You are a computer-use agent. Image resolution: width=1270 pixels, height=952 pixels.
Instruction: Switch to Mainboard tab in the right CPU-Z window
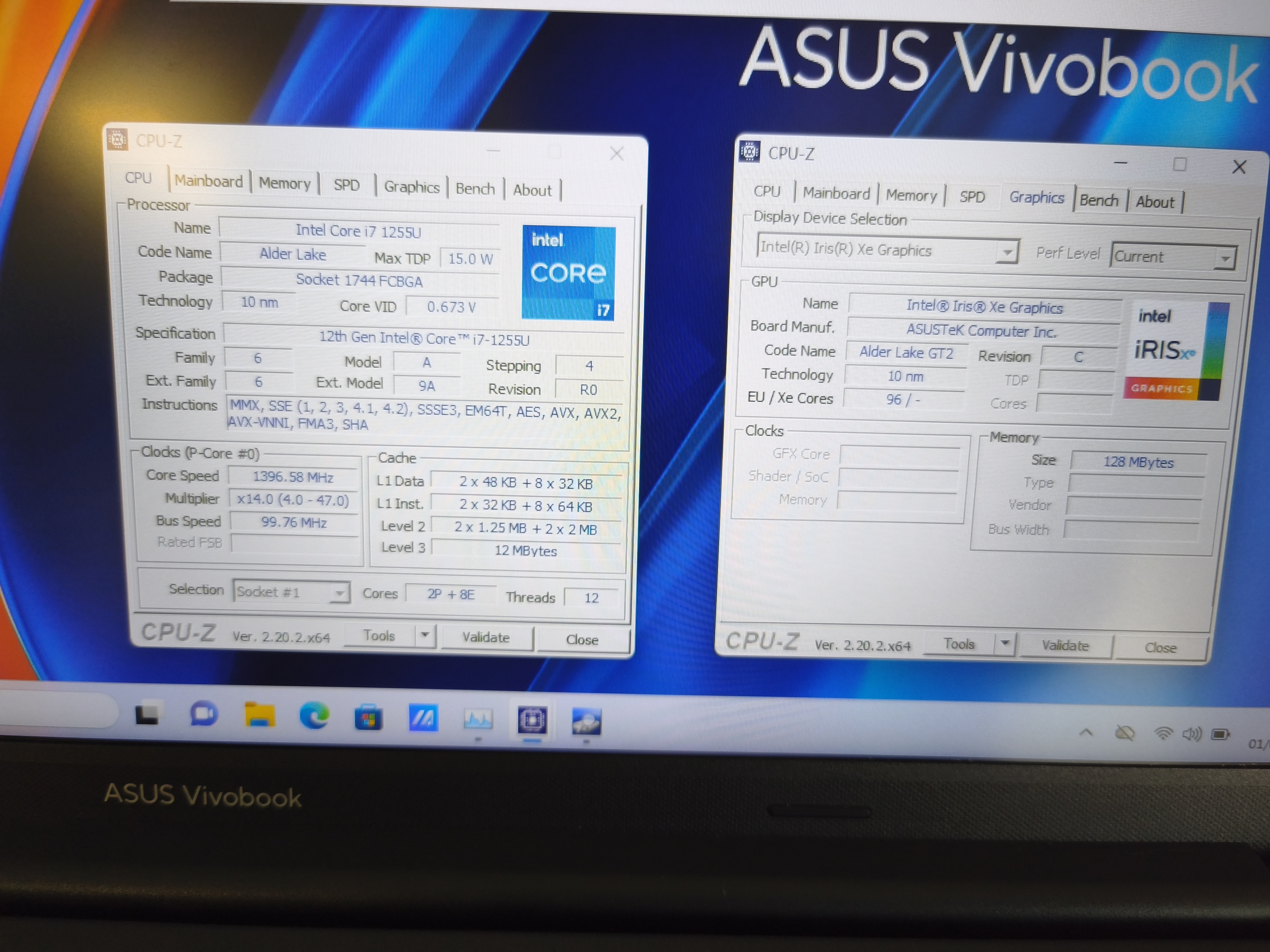836,193
